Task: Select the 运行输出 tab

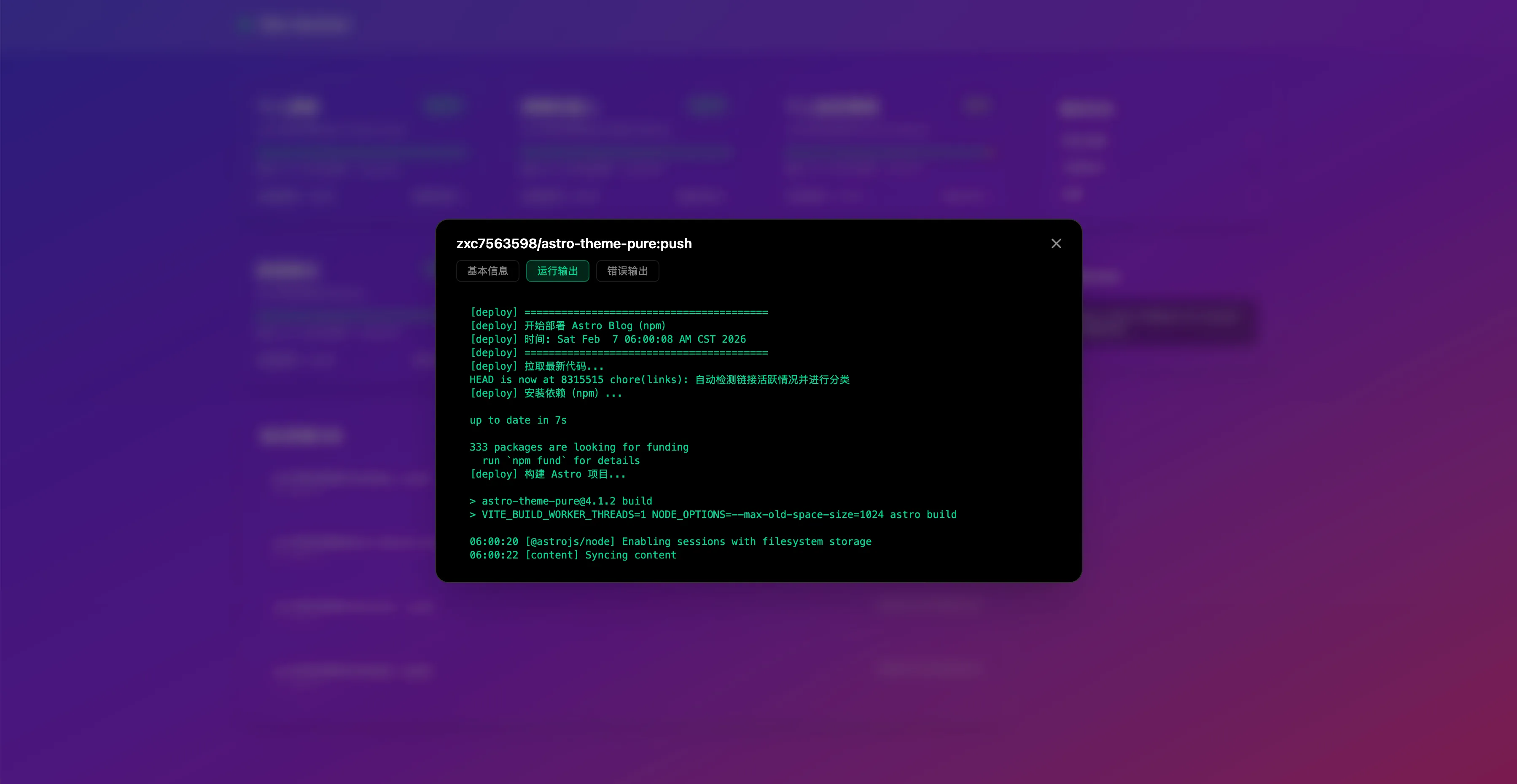Action: (x=557, y=271)
